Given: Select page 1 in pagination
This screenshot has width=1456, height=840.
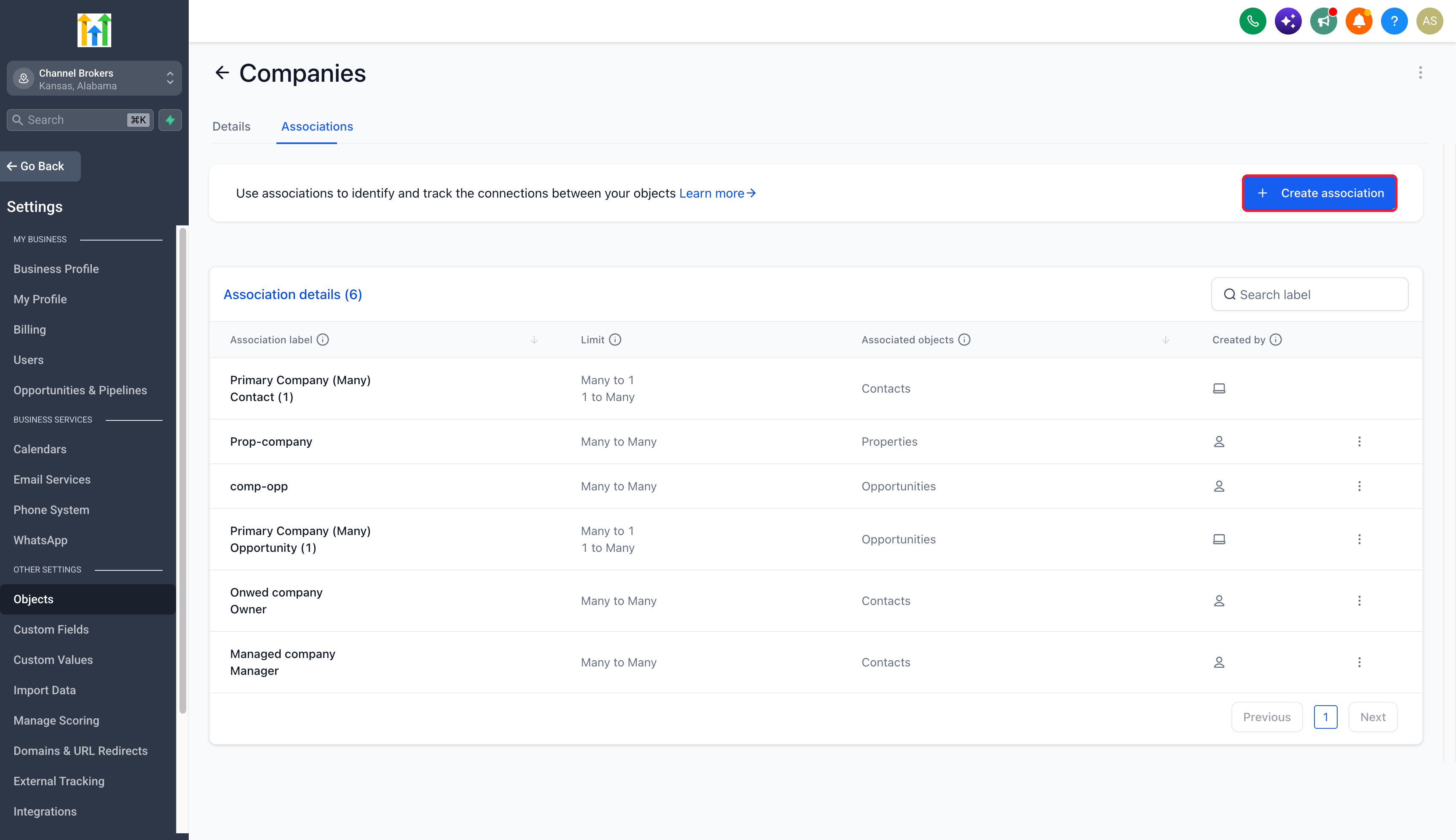Looking at the screenshot, I should click(1326, 717).
